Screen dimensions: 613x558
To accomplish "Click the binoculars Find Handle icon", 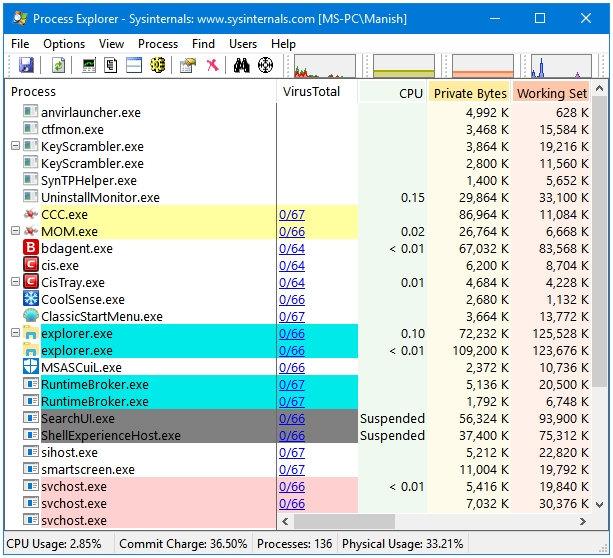I will [242, 65].
